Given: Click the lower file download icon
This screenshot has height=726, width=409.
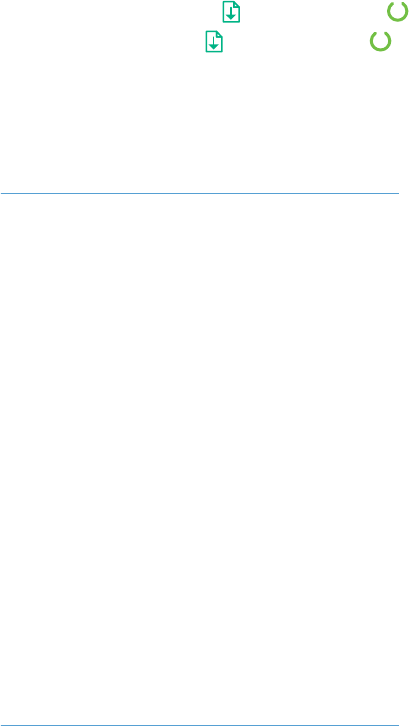Looking at the screenshot, I should coord(214,41).
